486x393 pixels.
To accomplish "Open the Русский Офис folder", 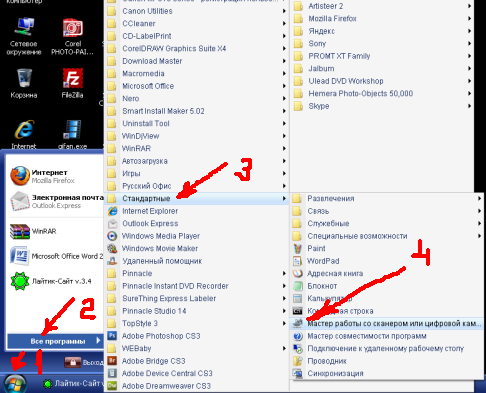I will point(197,186).
